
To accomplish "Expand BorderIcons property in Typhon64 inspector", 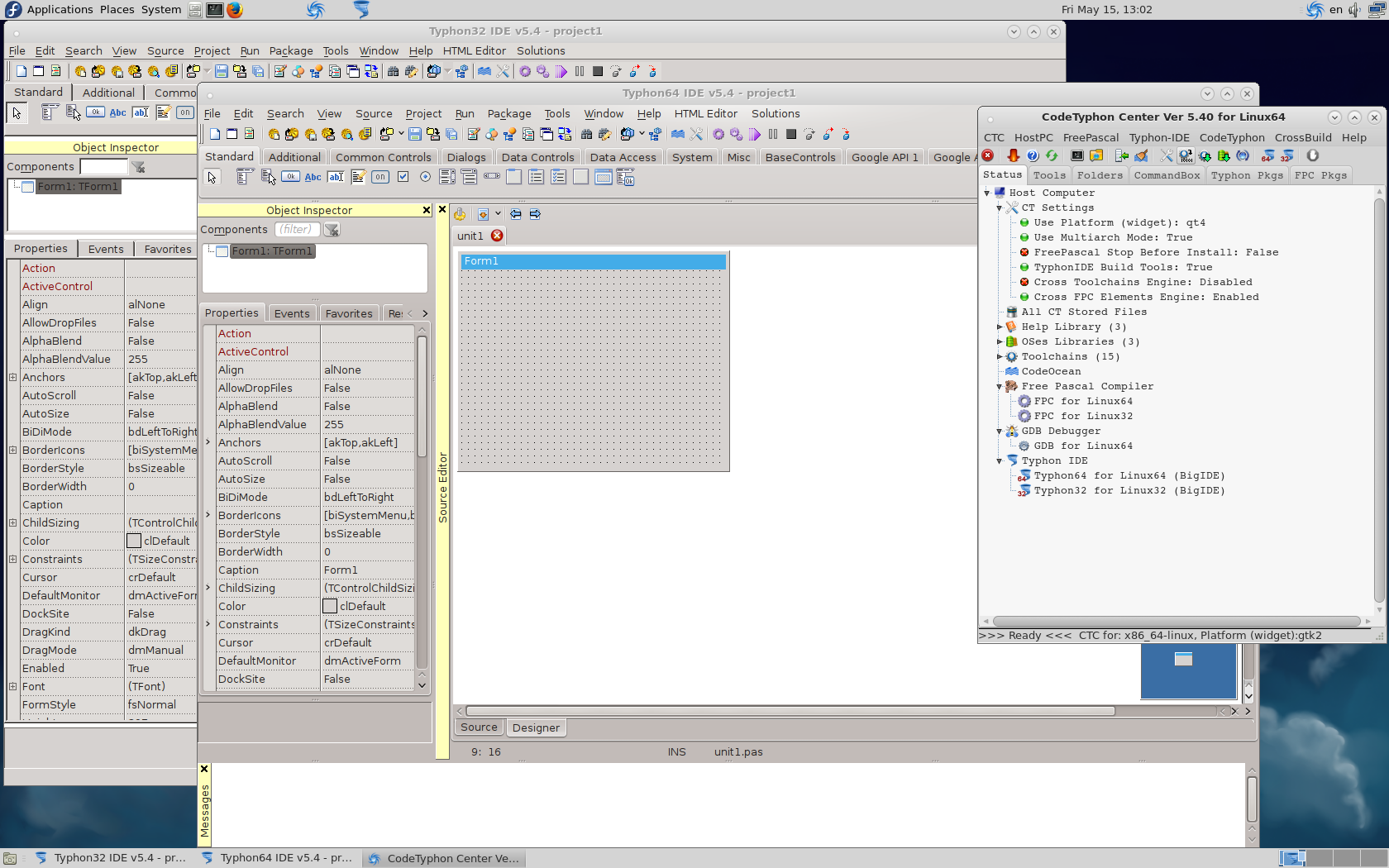I will click(x=208, y=515).
